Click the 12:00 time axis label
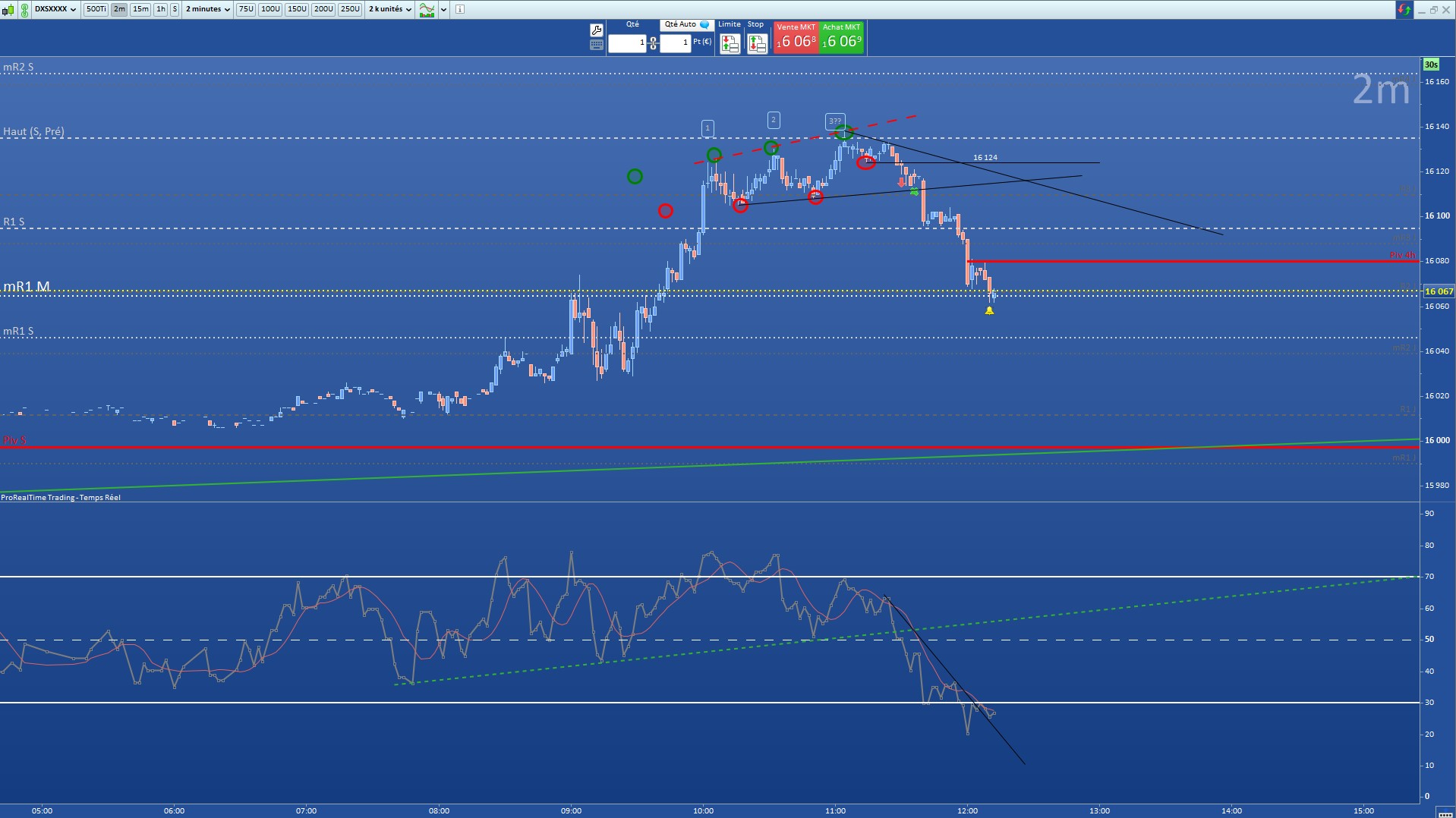The height and width of the screenshot is (818, 1456). point(967,810)
